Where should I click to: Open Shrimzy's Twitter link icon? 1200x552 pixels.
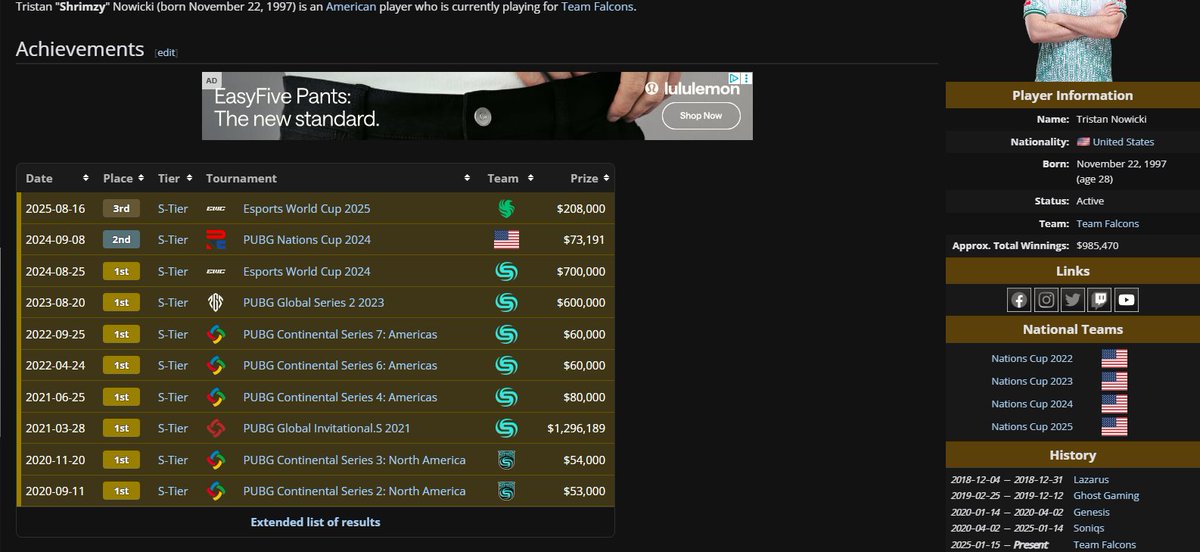tap(1073, 299)
